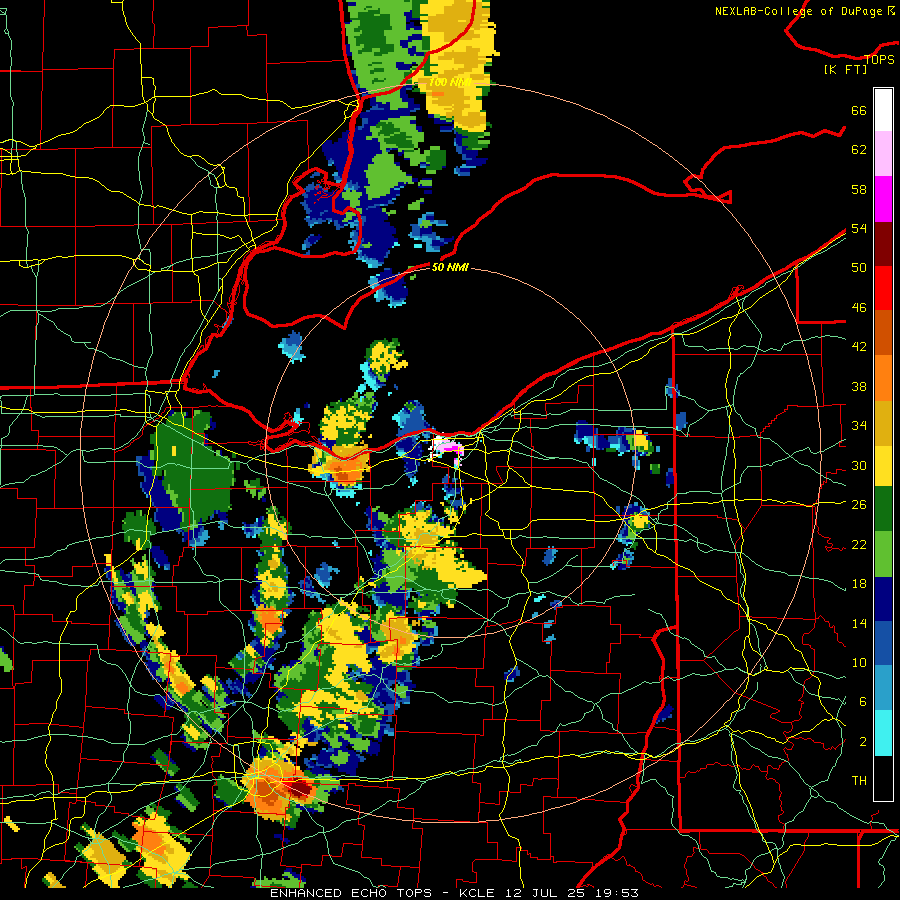Click the legend value 10
Screen dimensions: 900x900
click(x=859, y=662)
